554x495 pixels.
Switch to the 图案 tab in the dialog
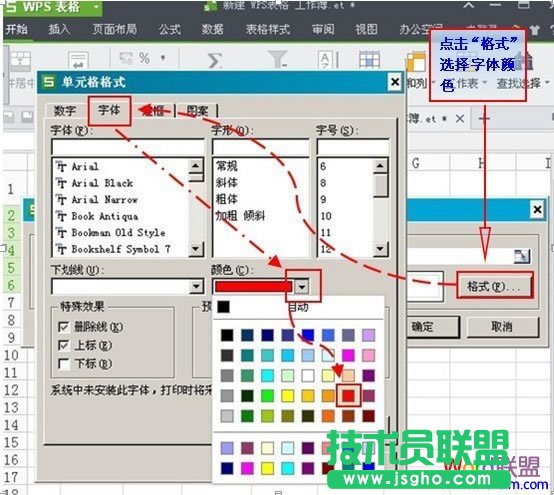point(197,111)
